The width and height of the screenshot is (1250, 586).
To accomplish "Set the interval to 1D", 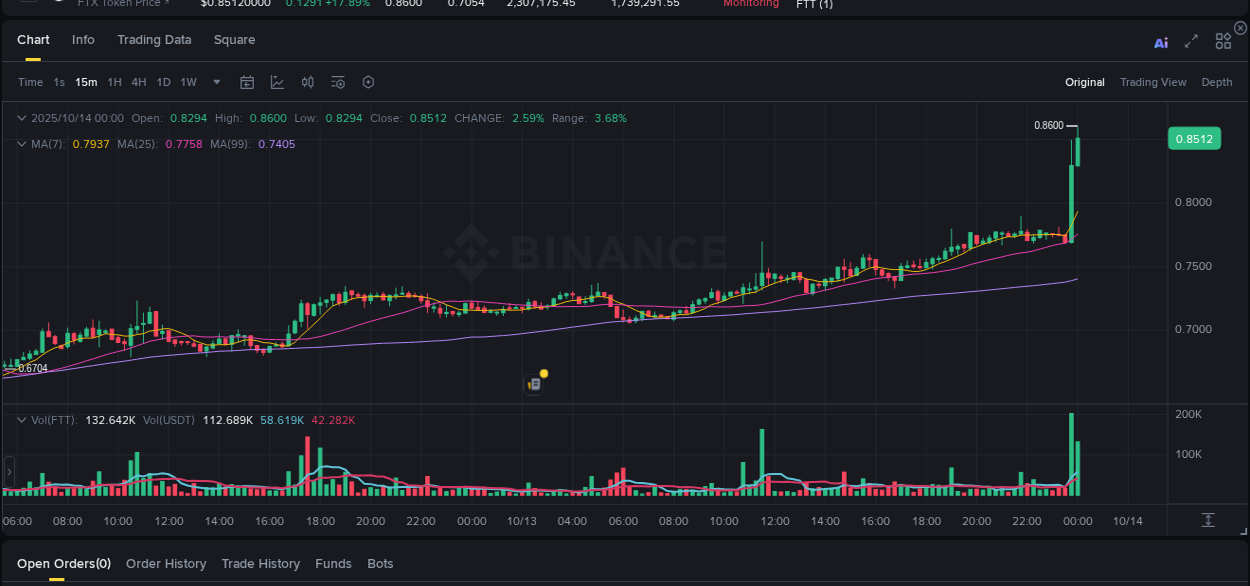I will [x=163, y=82].
